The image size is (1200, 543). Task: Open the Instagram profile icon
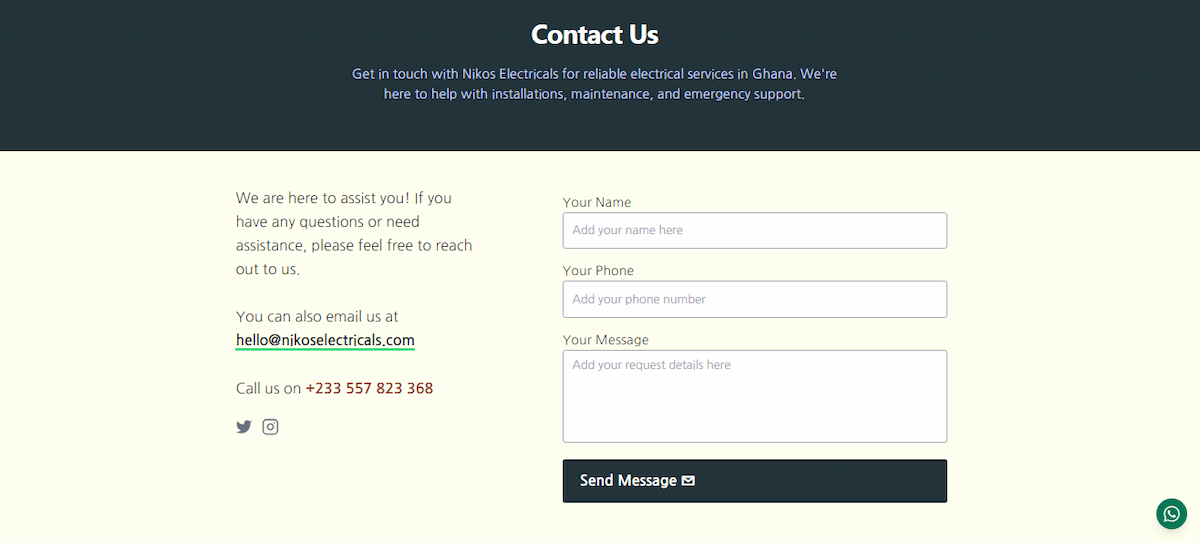(270, 427)
